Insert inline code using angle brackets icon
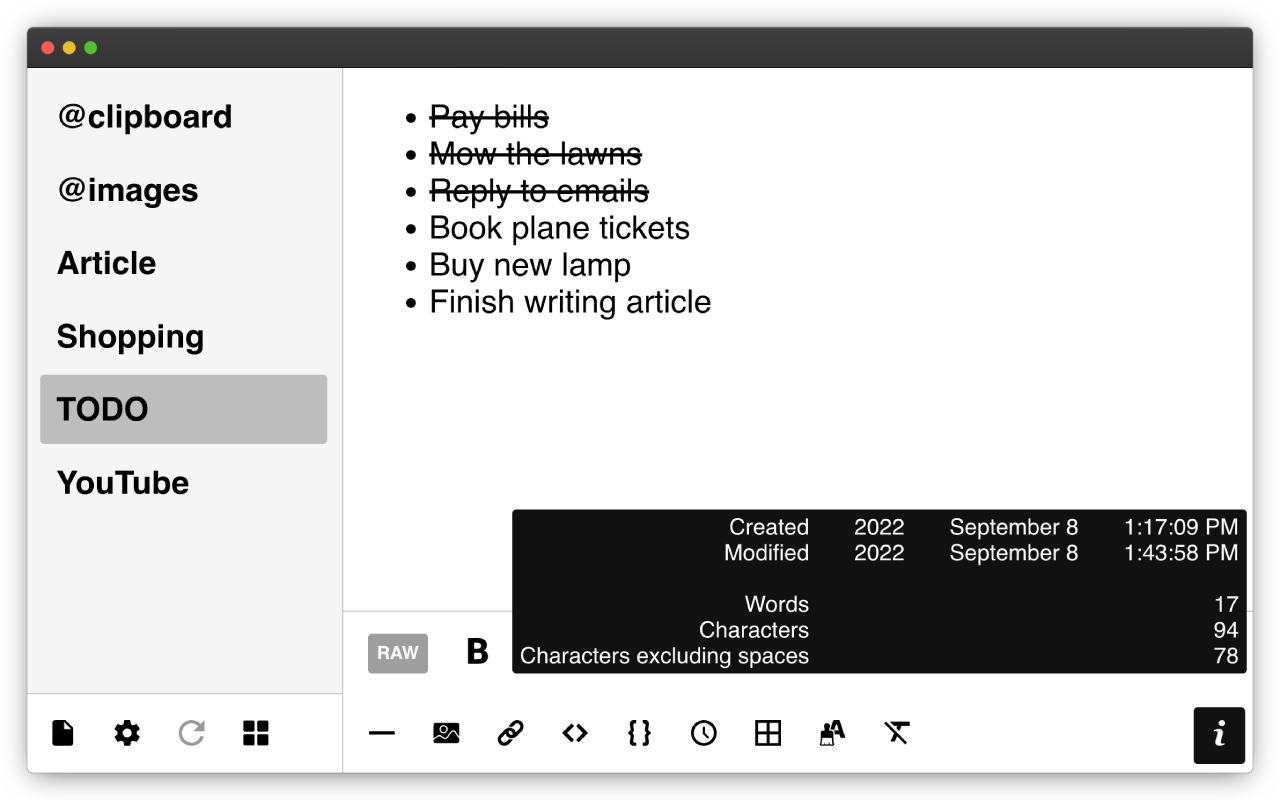Image resolution: width=1280 pixels, height=800 pixels. (575, 733)
